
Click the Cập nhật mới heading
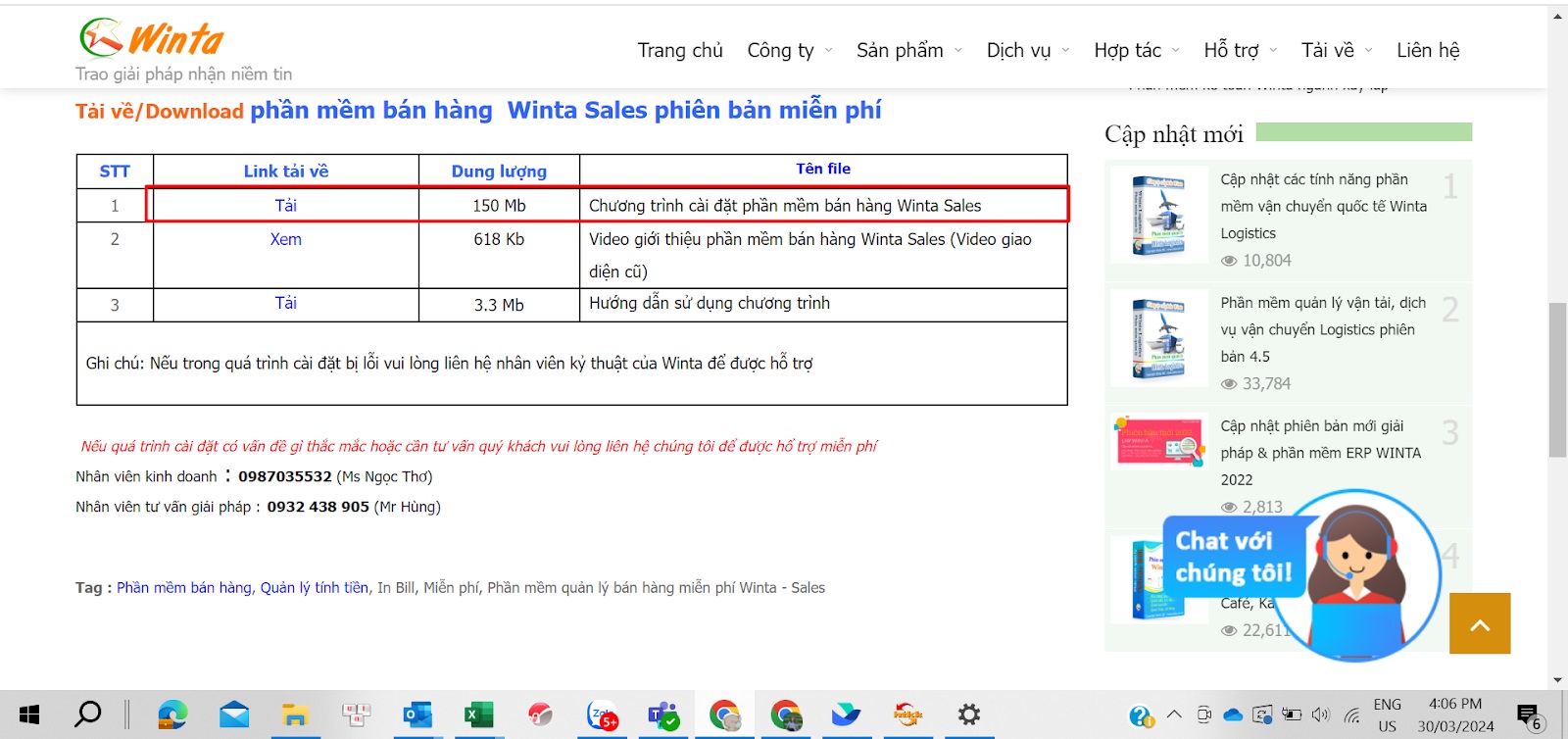click(x=1174, y=134)
